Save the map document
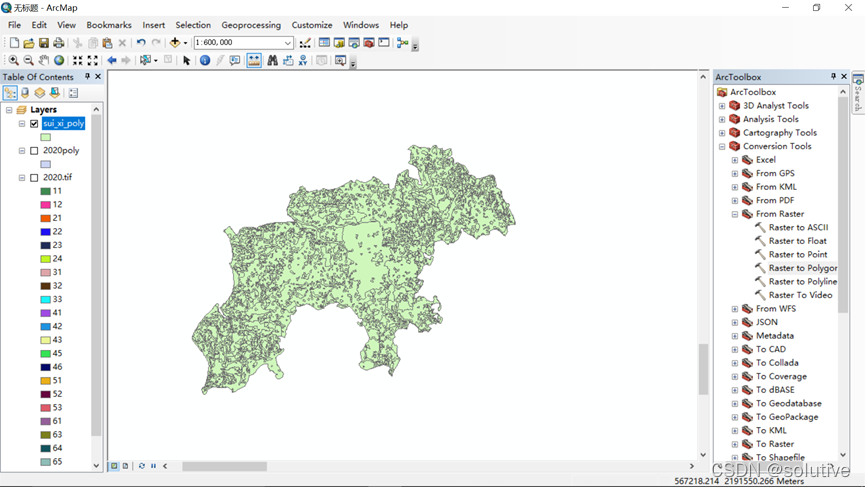This screenshot has height=487, width=865. tap(43, 43)
